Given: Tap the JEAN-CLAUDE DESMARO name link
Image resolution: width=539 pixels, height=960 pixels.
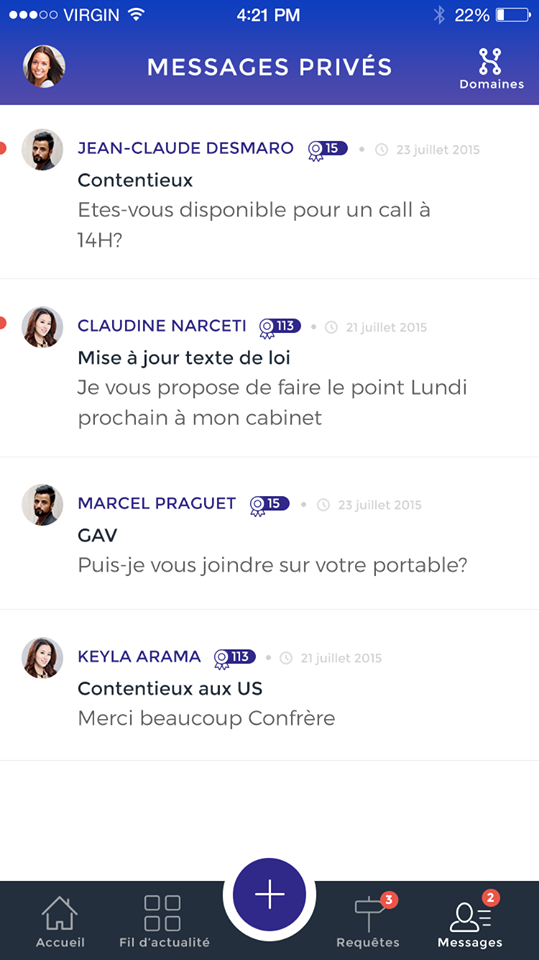Looking at the screenshot, I should [186, 148].
